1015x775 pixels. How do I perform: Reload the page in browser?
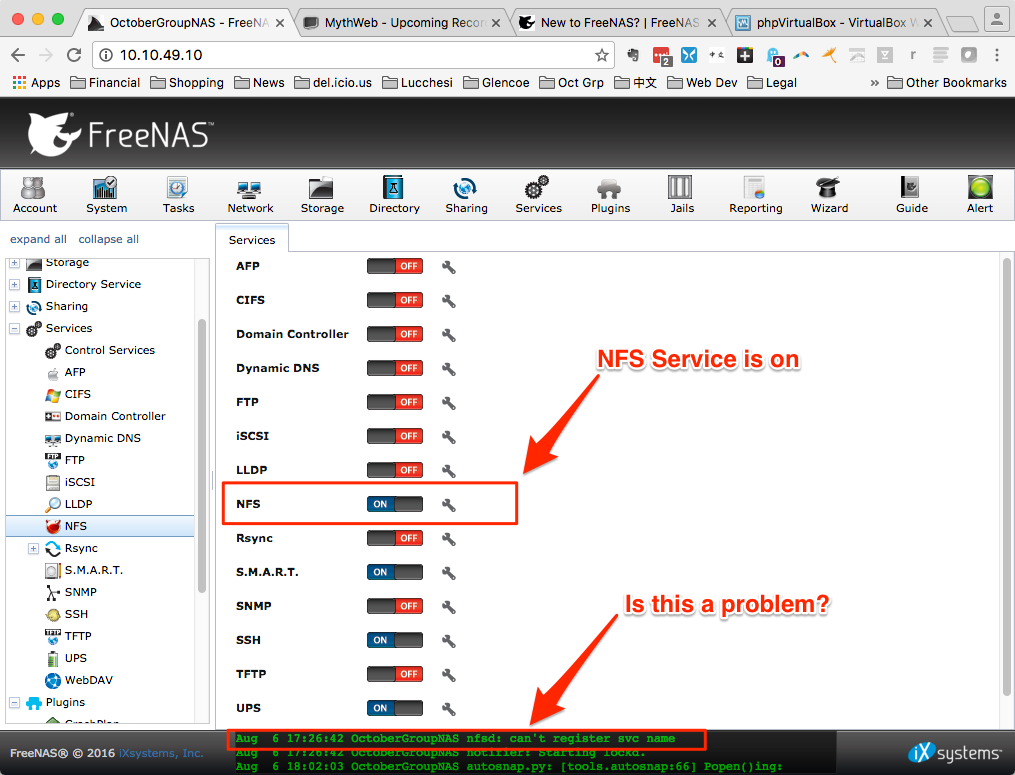point(74,55)
